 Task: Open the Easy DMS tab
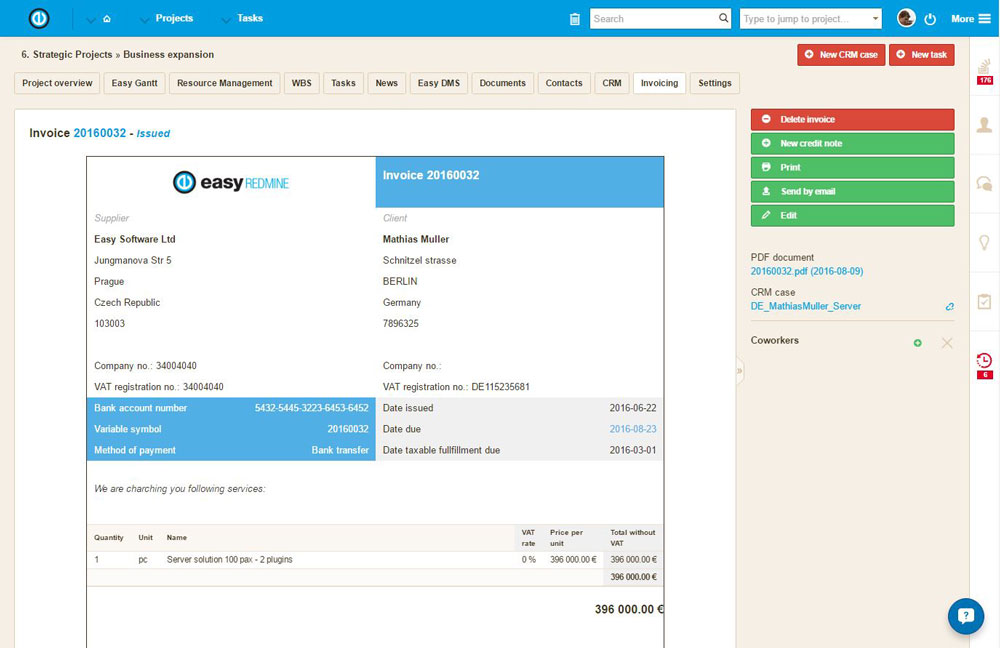(x=439, y=83)
